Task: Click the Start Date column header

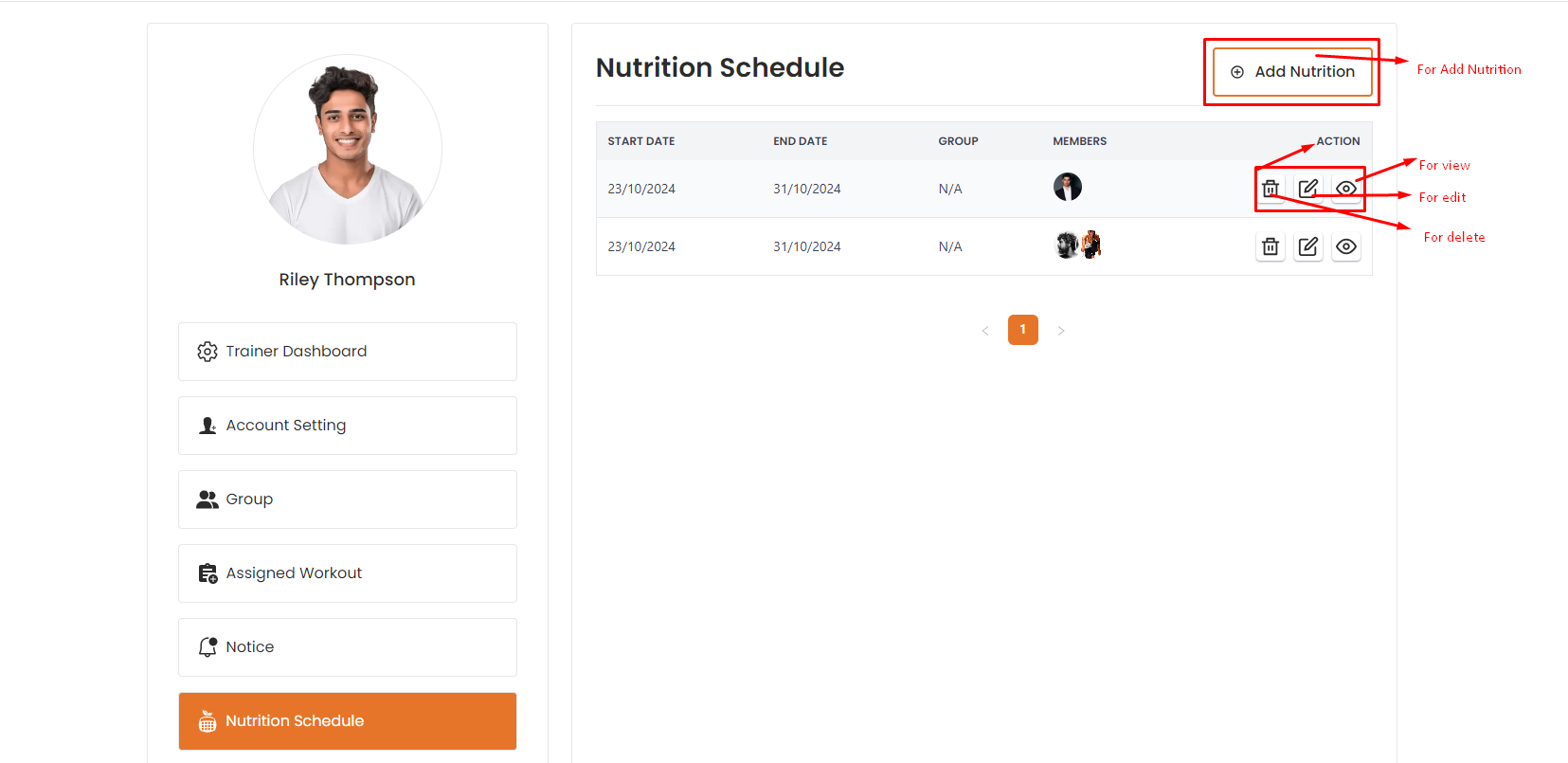Action: tap(641, 141)
